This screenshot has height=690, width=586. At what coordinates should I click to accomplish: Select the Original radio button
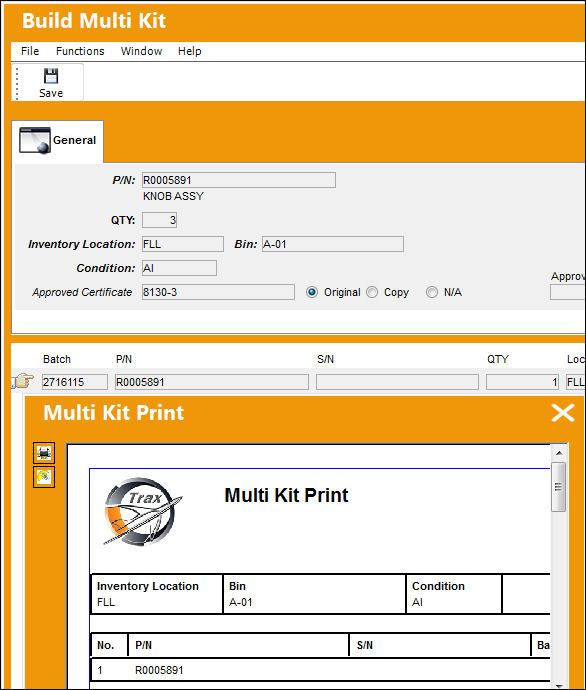[312, 292]
